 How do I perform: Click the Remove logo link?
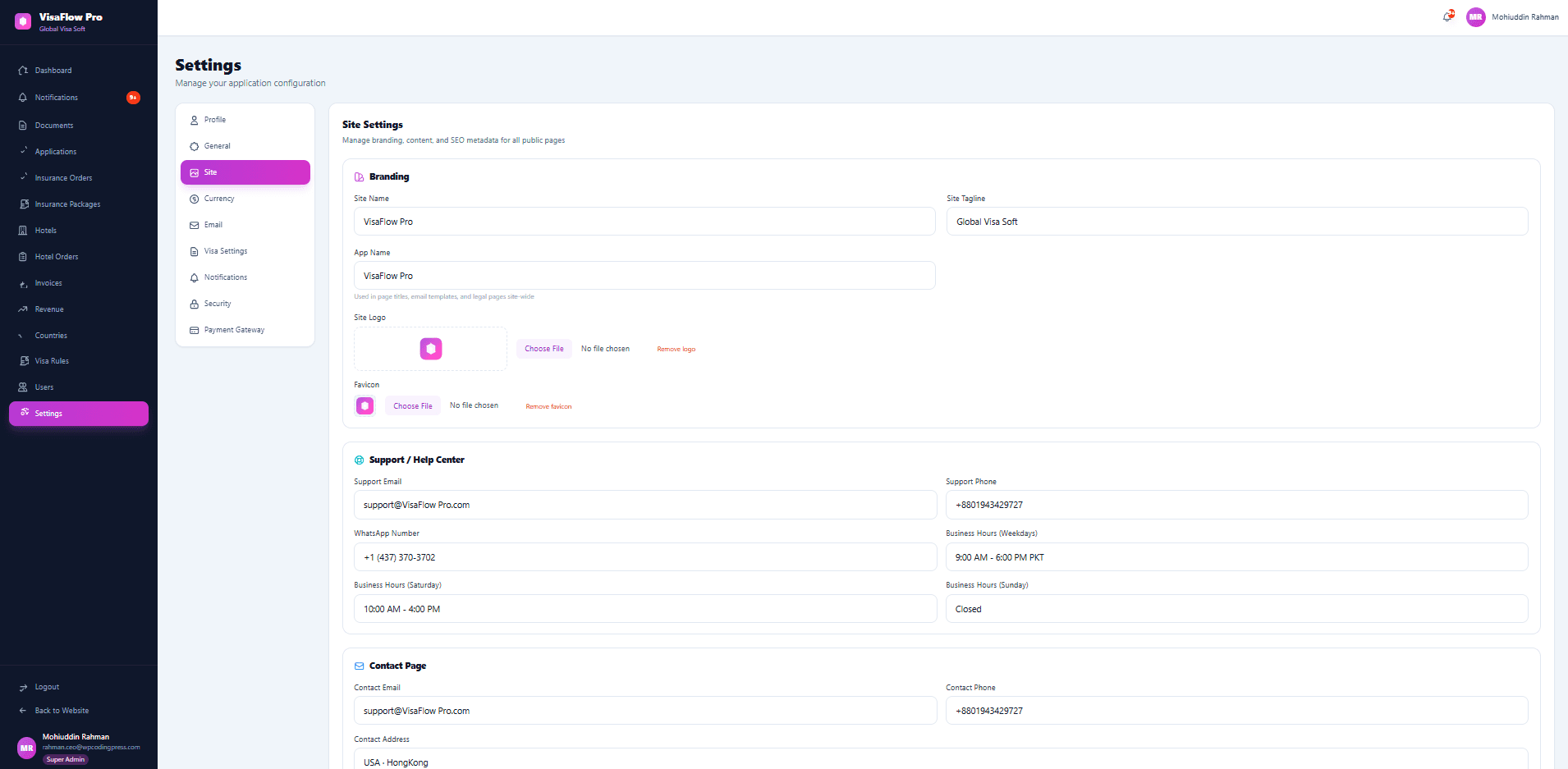(676, 350)
